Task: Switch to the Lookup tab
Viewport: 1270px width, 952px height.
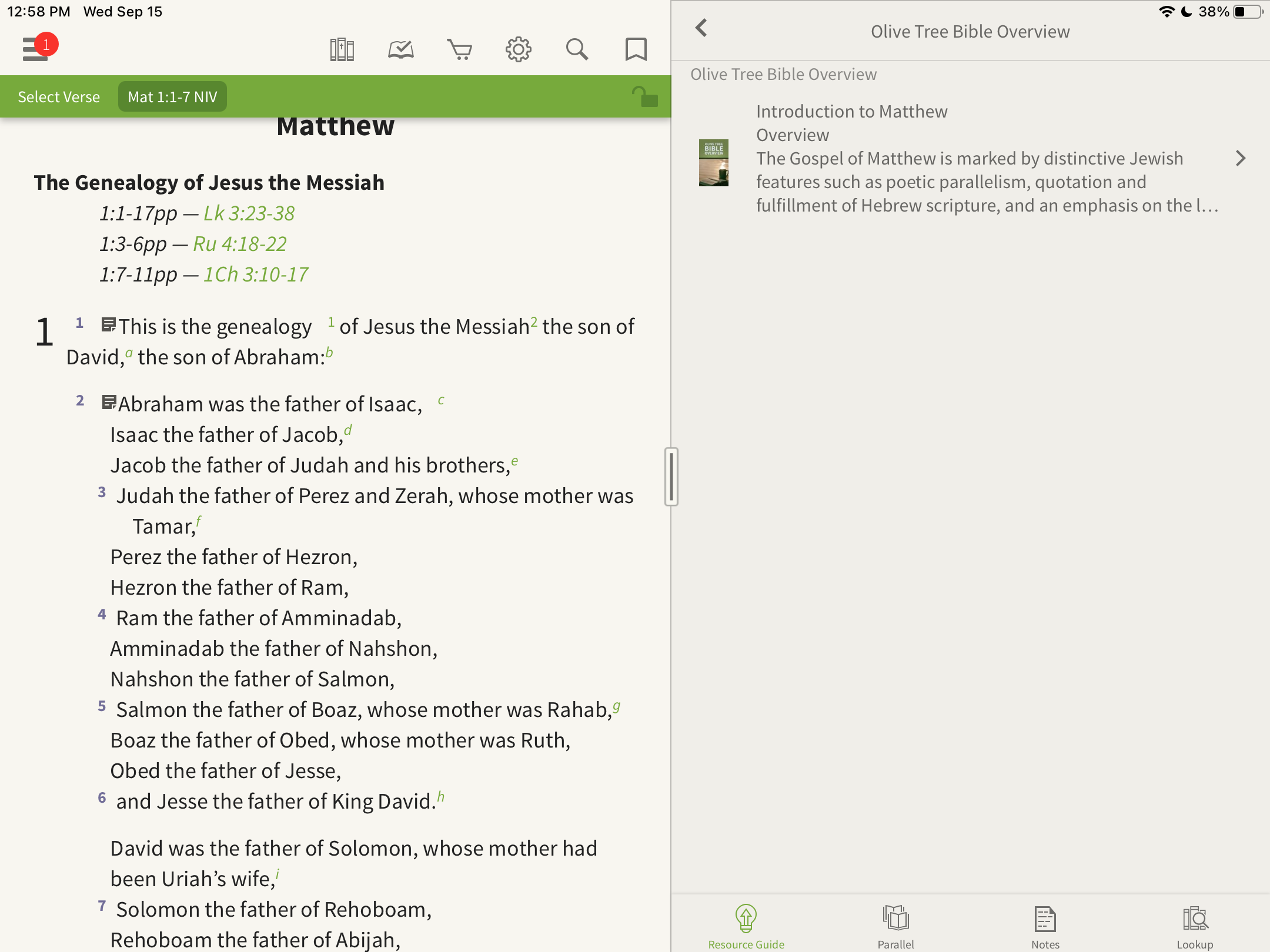Action: coord(1194,927)
